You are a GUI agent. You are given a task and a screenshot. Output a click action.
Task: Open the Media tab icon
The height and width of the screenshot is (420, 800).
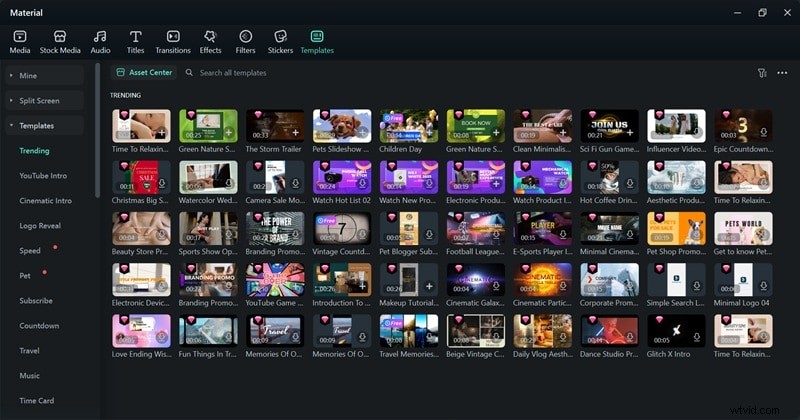20,41
